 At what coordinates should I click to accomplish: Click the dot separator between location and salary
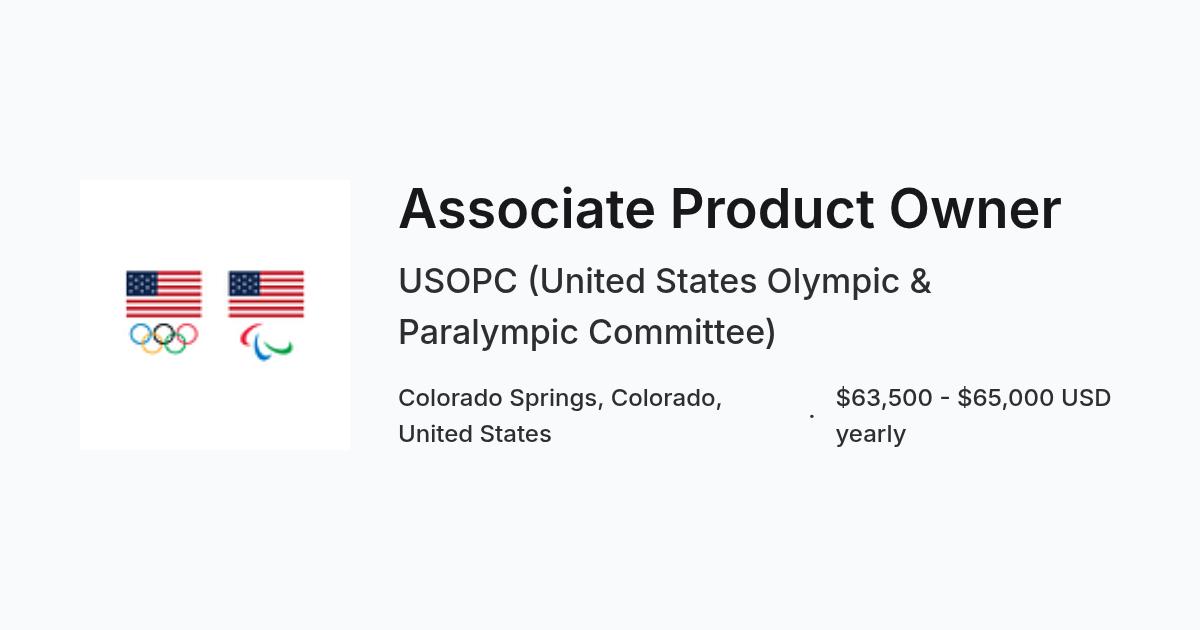[x=812, y=416]
